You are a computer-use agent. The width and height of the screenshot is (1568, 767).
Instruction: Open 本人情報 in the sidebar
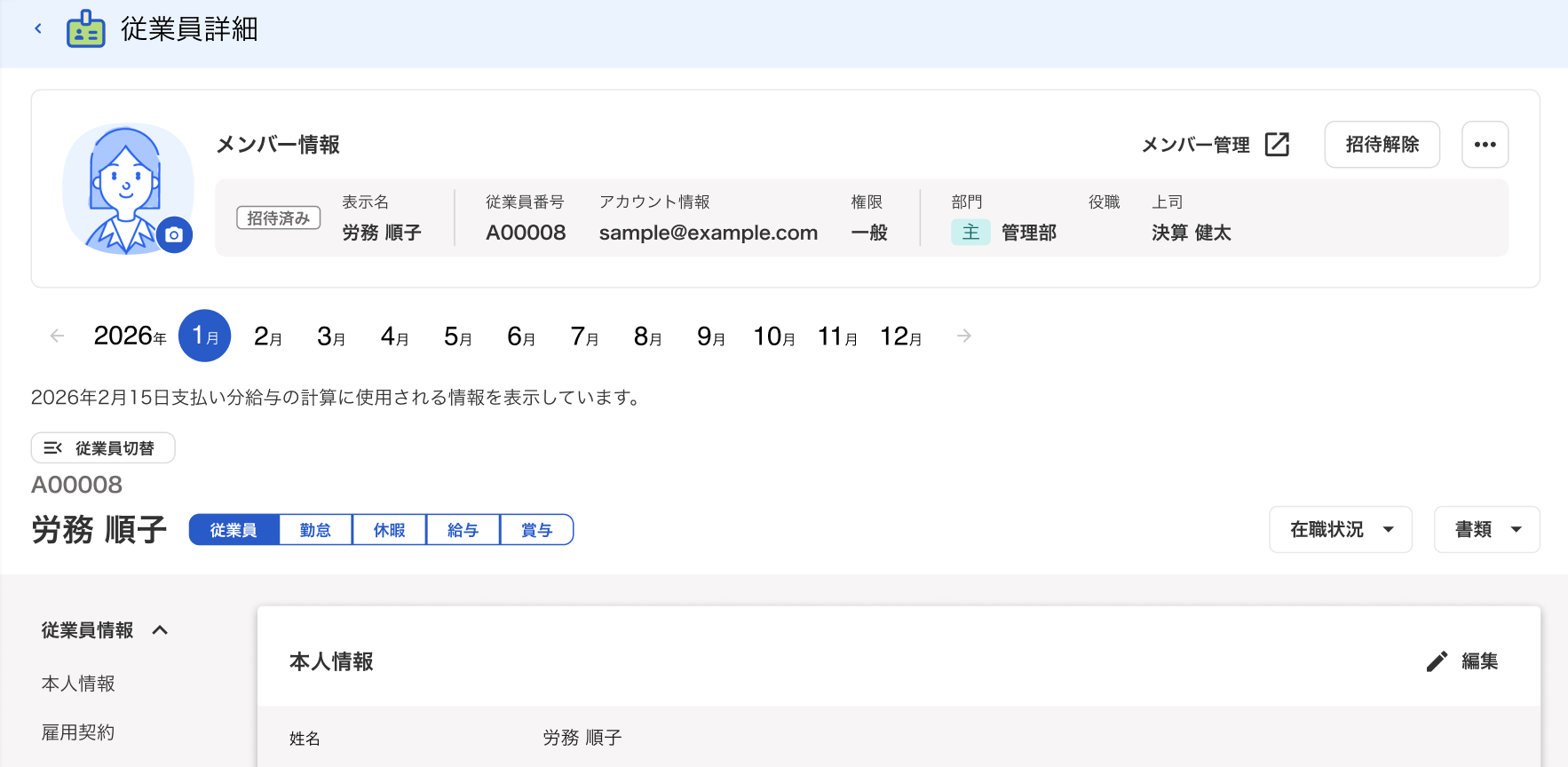click(x=78, y=684)
